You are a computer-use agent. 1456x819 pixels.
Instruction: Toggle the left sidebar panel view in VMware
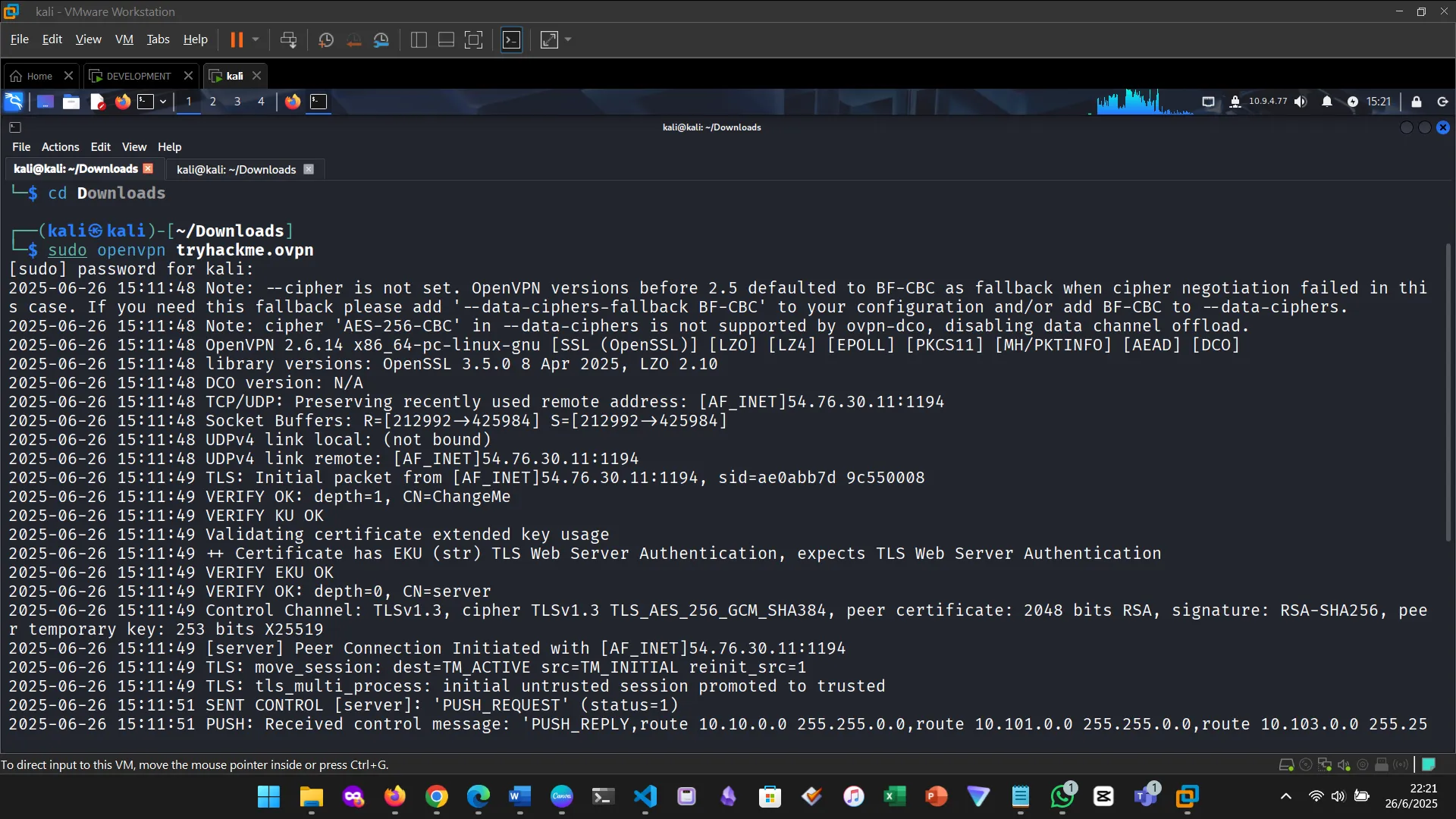tap(418, 39)
